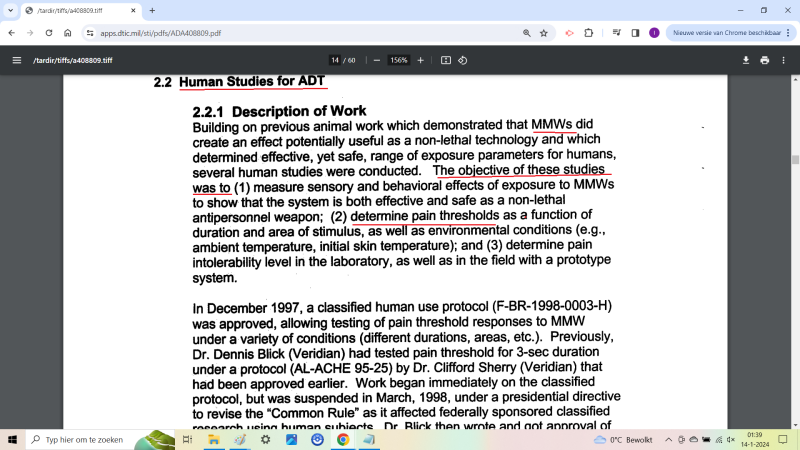Click the red extension icon in toolbar
800x450 pixels.
[569, 33]
